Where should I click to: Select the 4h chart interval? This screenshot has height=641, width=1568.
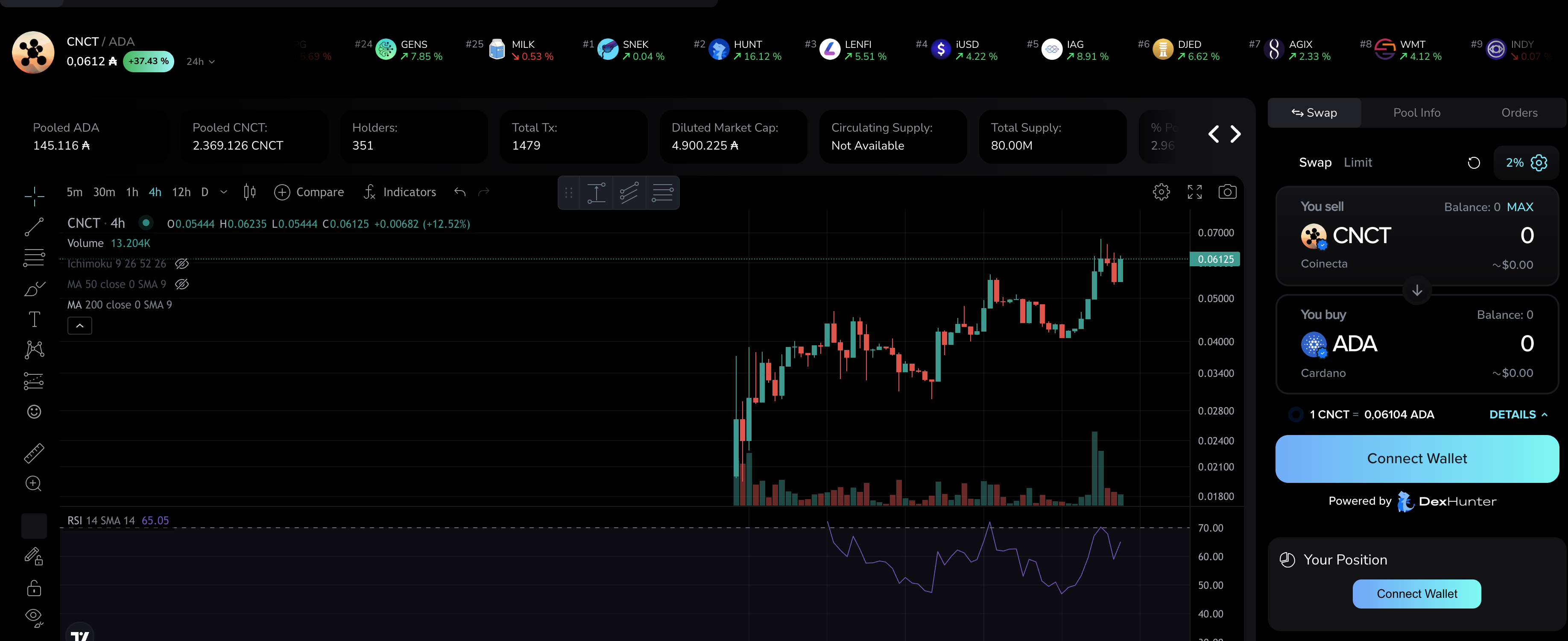[x=155, y=192]
